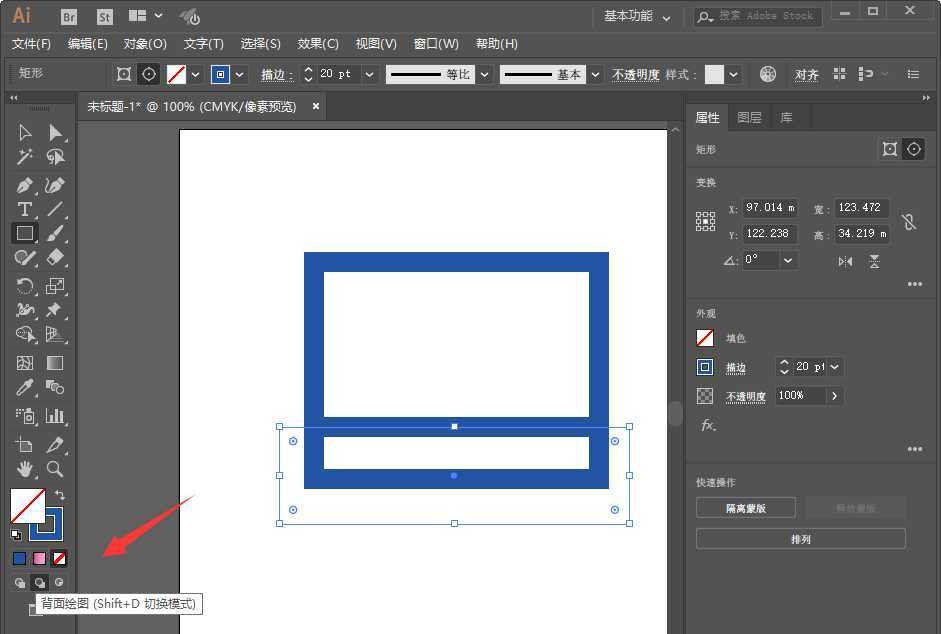Pick the Eyedropper tool

24,387
